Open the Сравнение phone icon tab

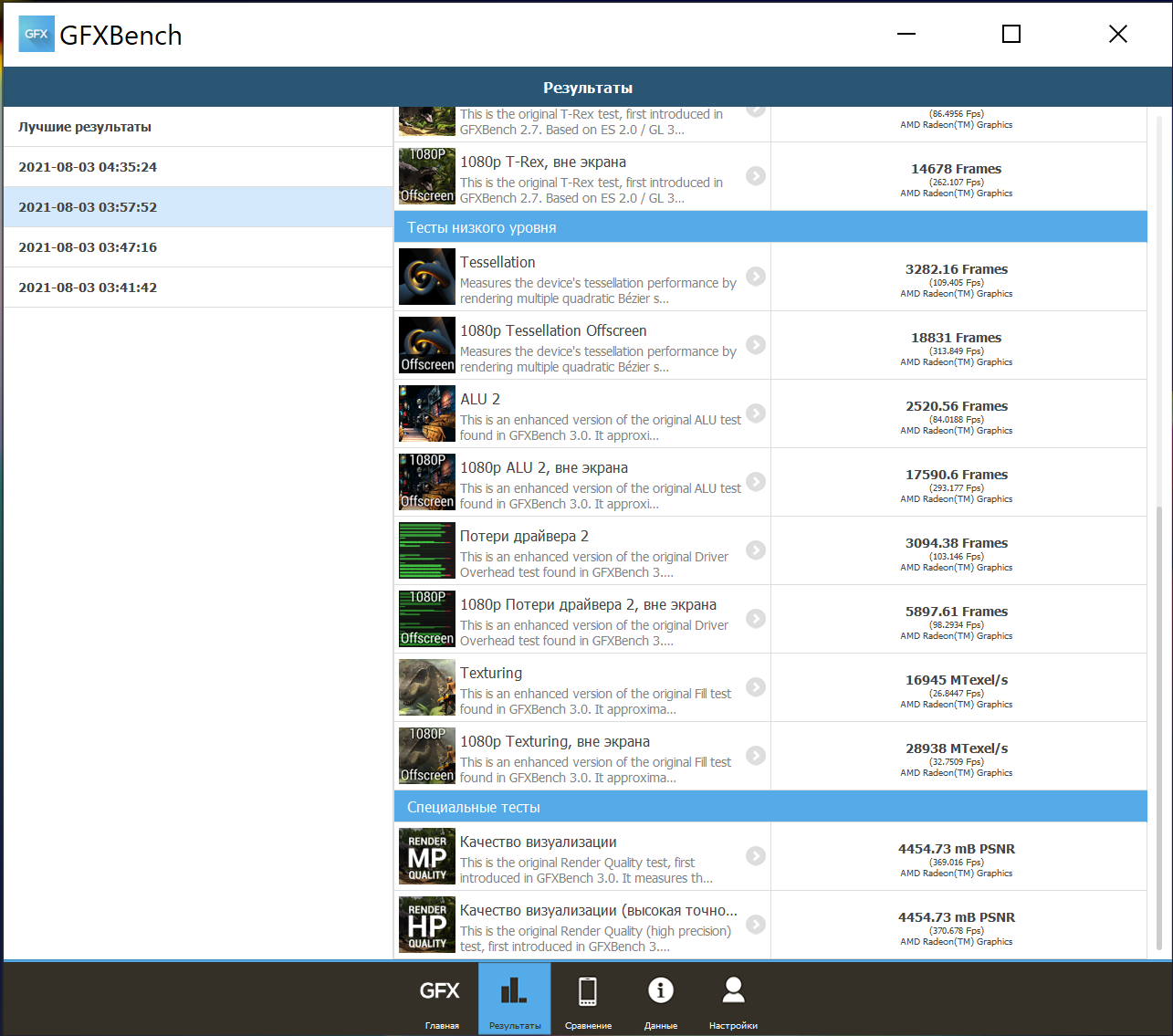click(x=588, y=990)
